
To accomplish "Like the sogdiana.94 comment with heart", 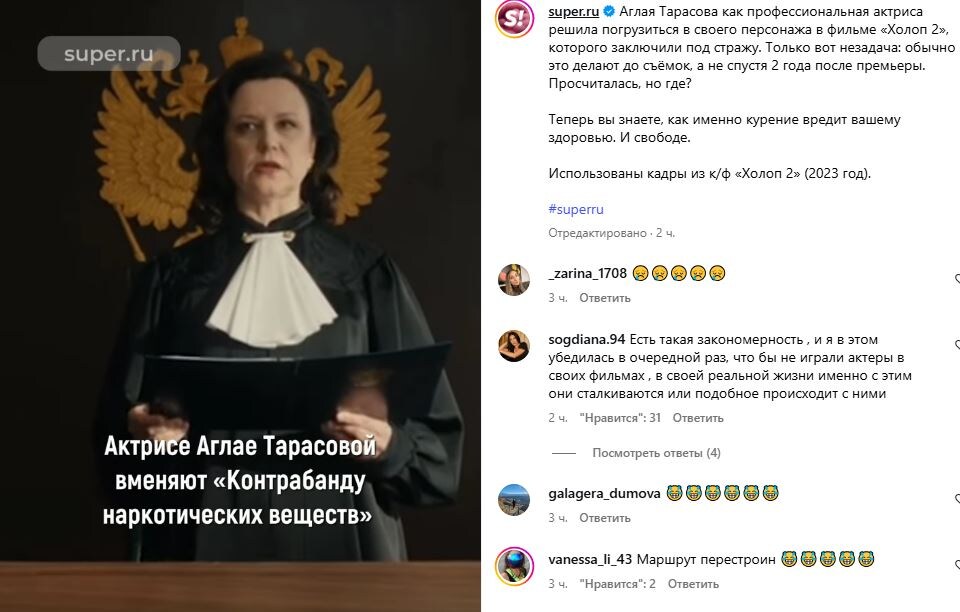I will [x=957, y=345].
